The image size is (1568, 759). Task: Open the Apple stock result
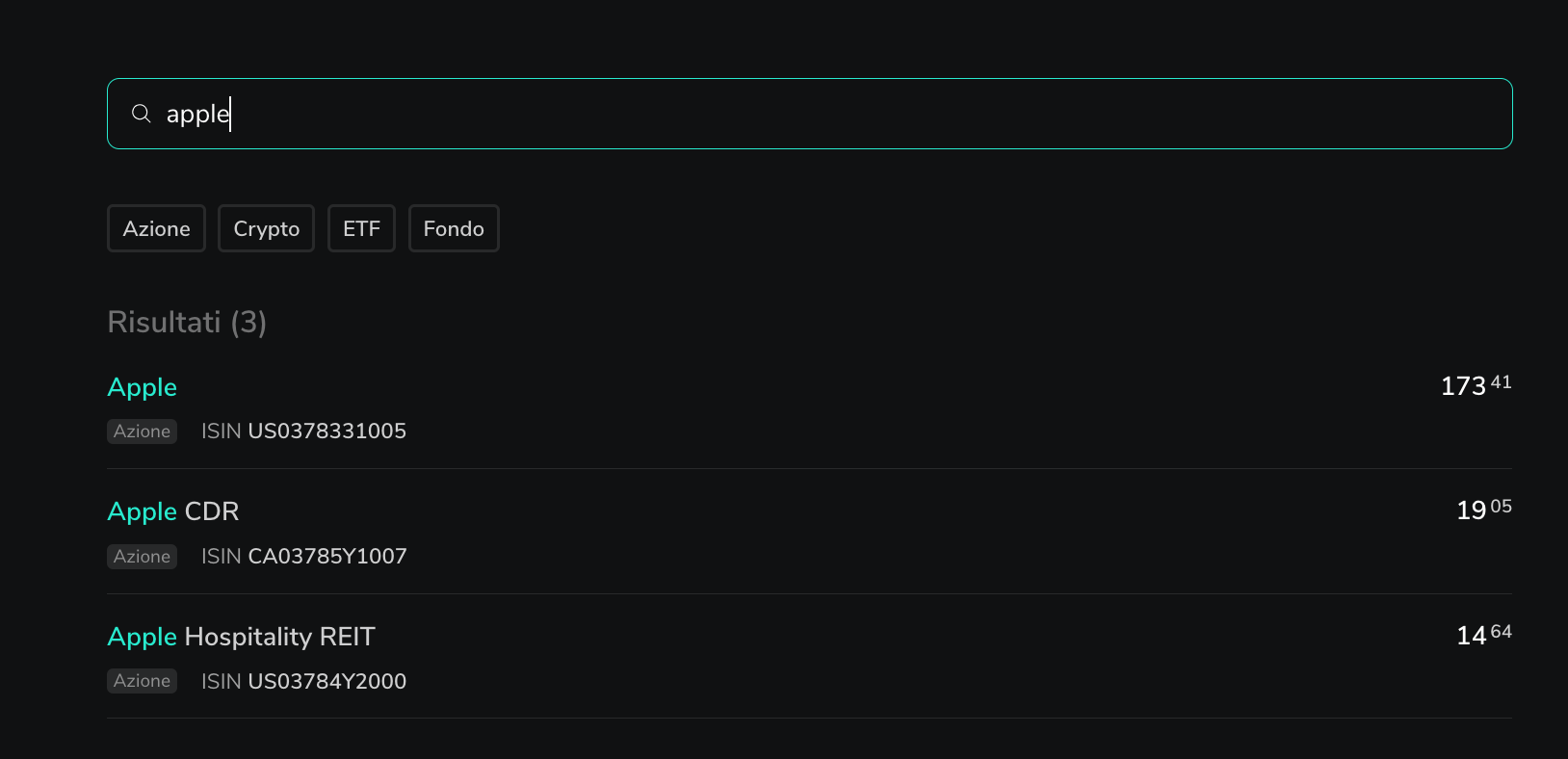pyautogui.click(x=143, y=387)
